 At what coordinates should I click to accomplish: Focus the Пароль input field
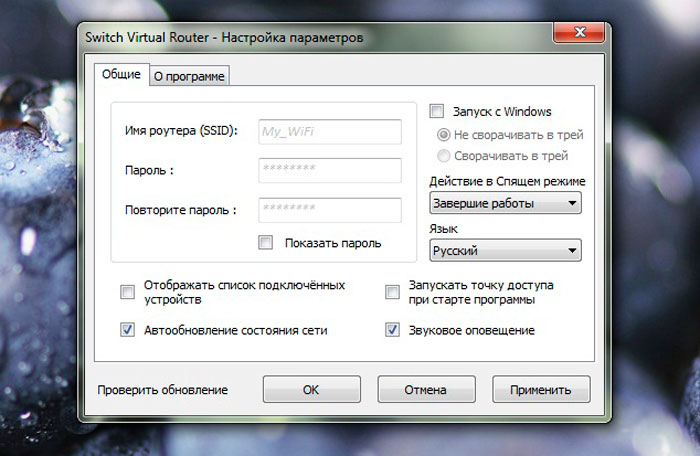[330, 170]
